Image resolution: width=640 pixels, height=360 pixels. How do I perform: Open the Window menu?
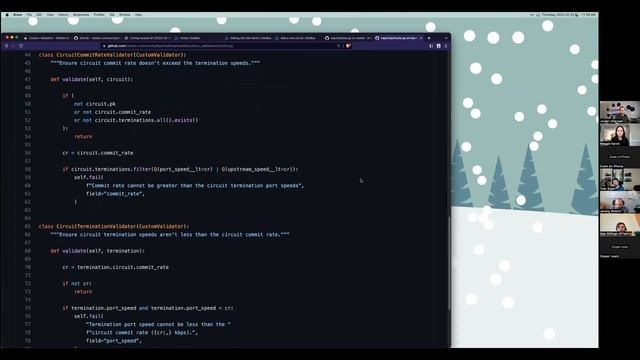(x=125, y=15)
